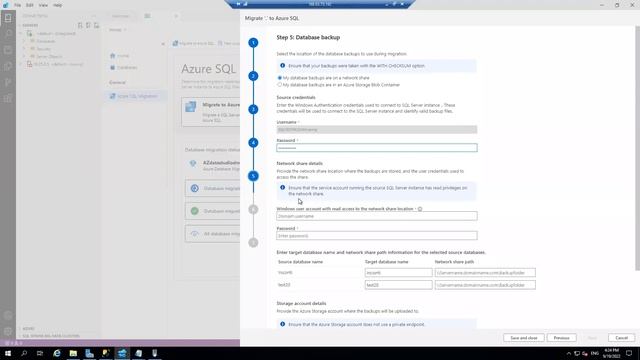
Task: Click the ENG language indicator in the system tray
Action: [x=595, y=353]
